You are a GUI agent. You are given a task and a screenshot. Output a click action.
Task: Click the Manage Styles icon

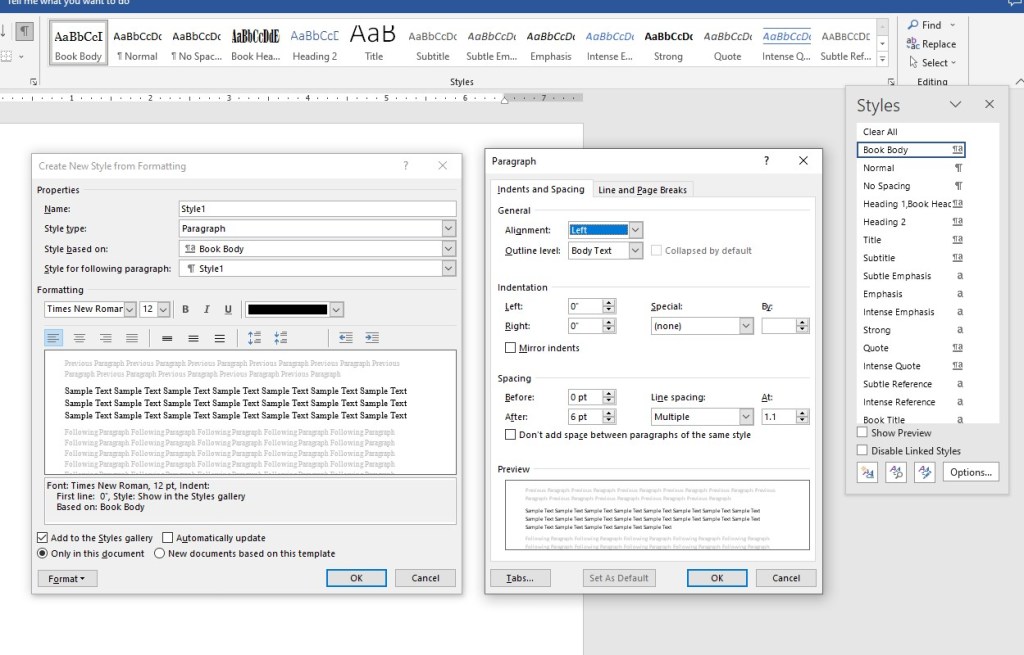pos(925,472)
